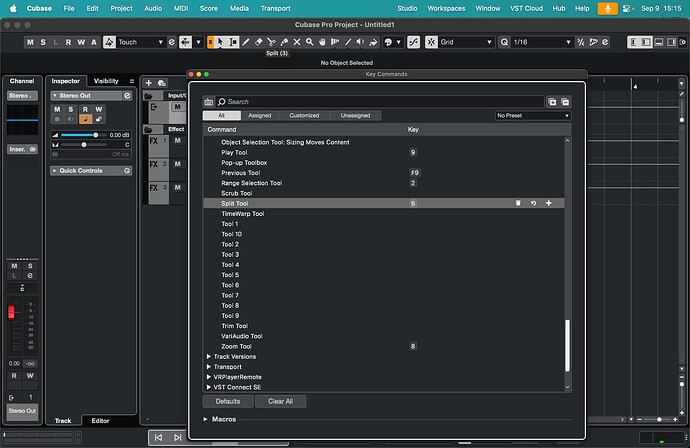Pick the Play speaker tool
The height and width of the screenshot is (448, 690).
point(360,42)
